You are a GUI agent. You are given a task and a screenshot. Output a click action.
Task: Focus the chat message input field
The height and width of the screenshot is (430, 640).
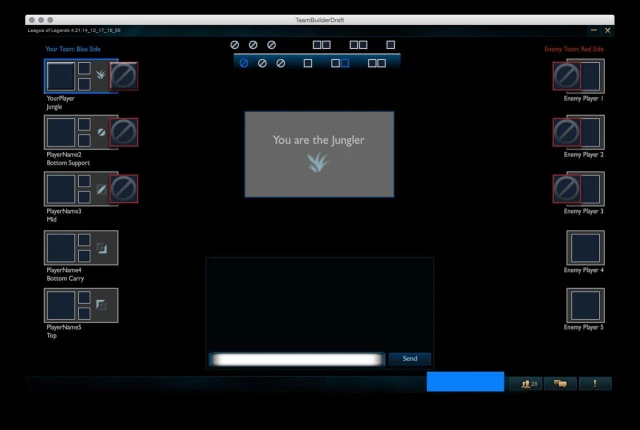pyautogui.click(x=298, y=359)
